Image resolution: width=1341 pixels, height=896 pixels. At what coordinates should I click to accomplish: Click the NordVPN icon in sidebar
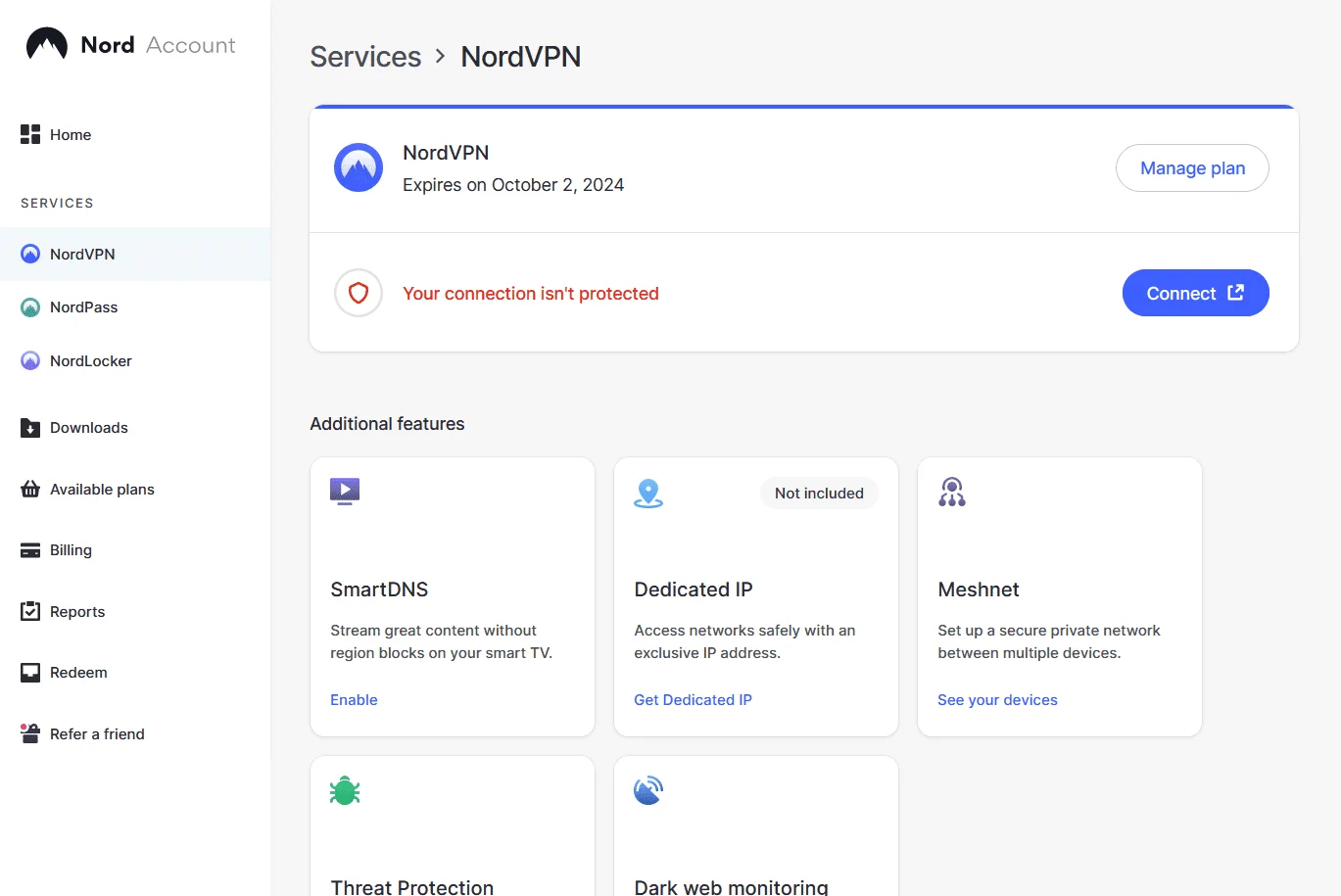[x=30, y=254]
